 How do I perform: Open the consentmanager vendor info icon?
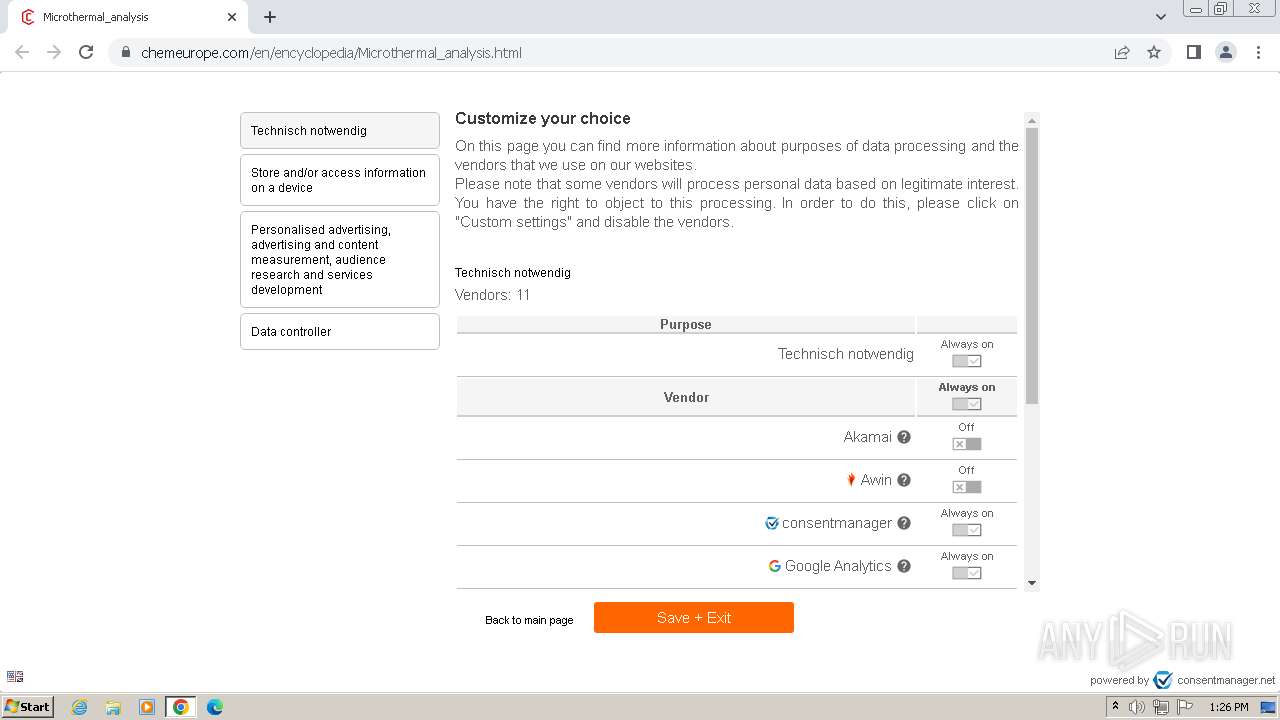904,523
